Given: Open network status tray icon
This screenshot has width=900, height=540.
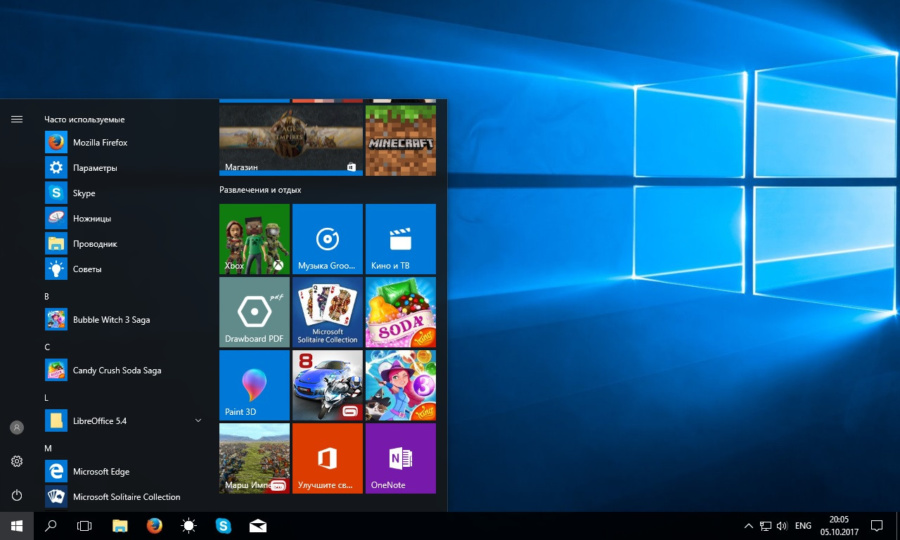Looking at the screenshot, I should [x=766, y=526].
